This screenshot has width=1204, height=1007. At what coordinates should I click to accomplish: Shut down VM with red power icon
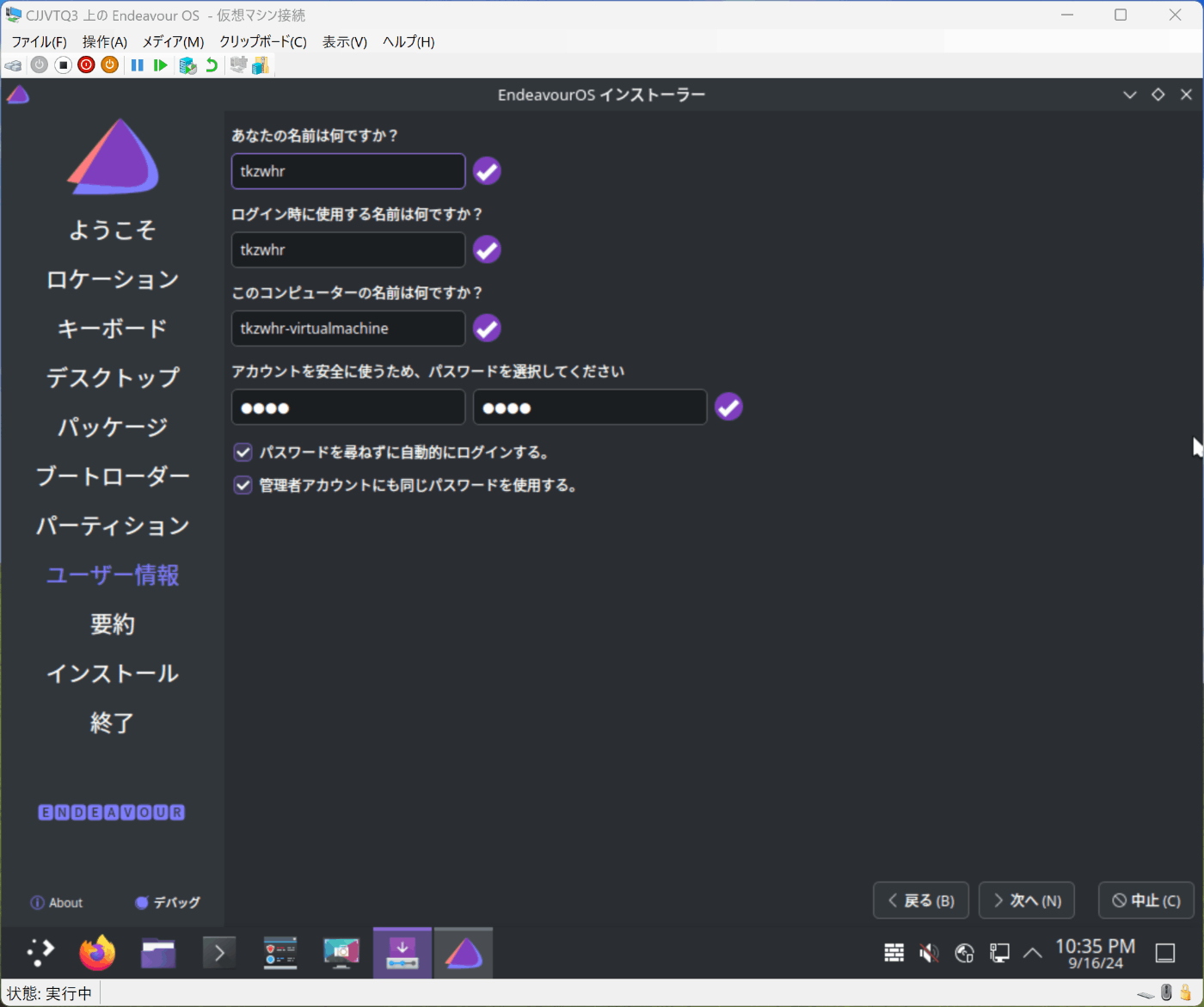point(86,64)
